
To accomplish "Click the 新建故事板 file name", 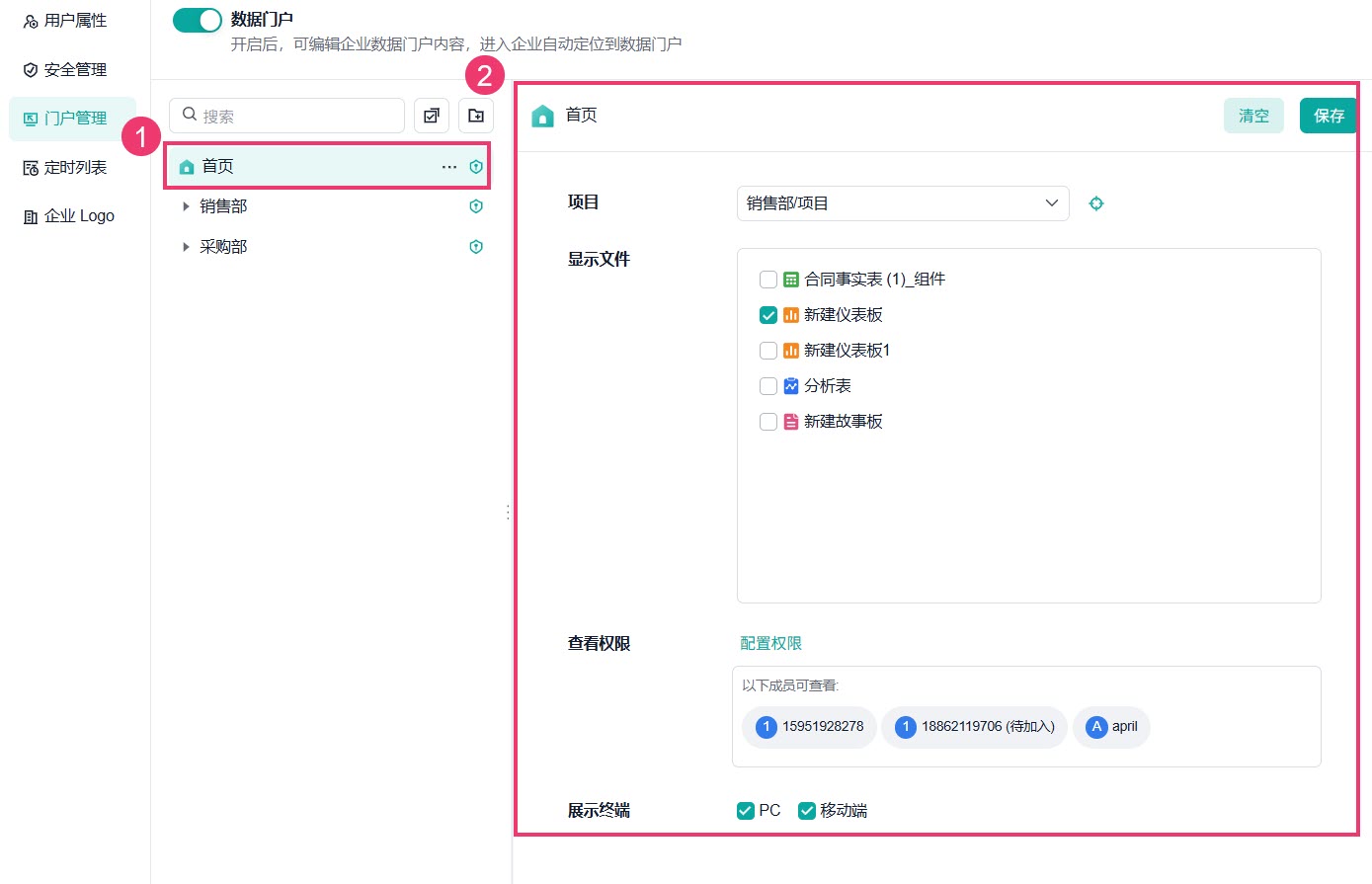I will pyautogui.click(x=844, y=422).
